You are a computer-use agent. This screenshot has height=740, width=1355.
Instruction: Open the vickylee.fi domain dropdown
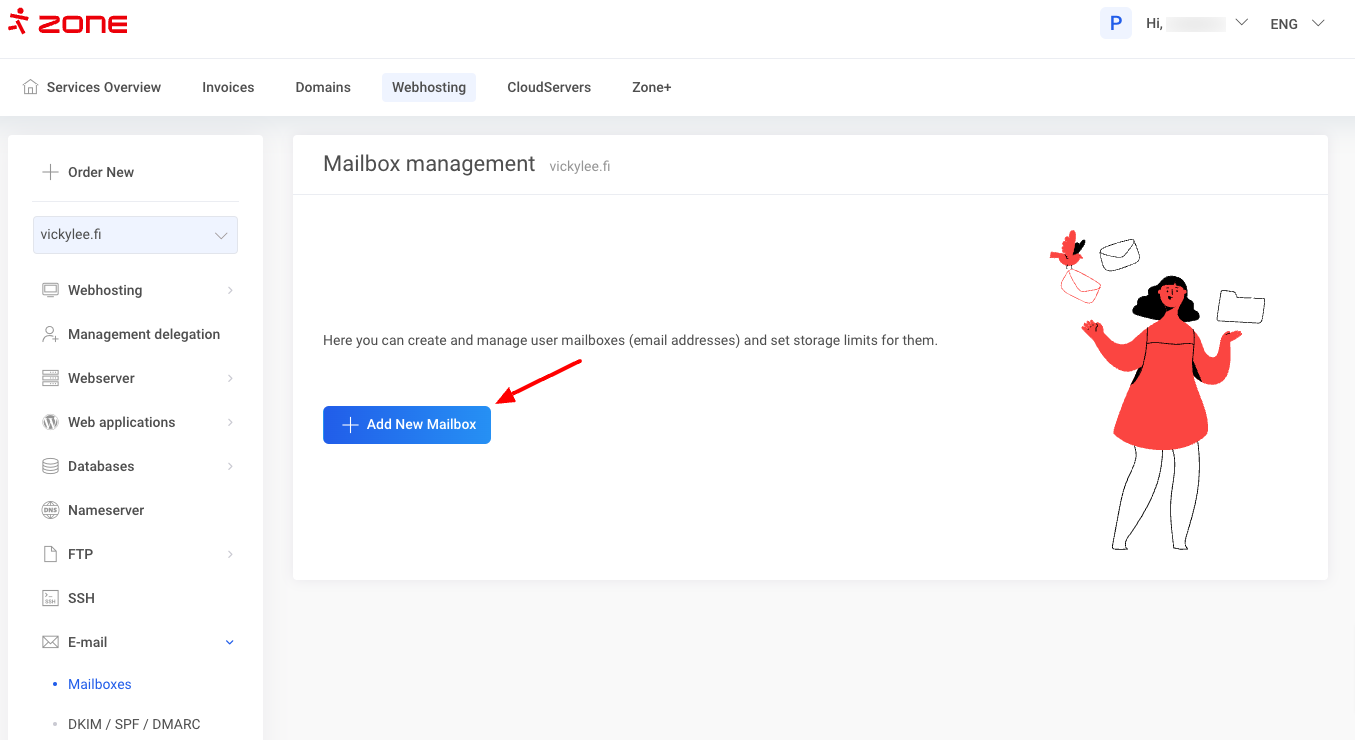click(x=135, y=235)
